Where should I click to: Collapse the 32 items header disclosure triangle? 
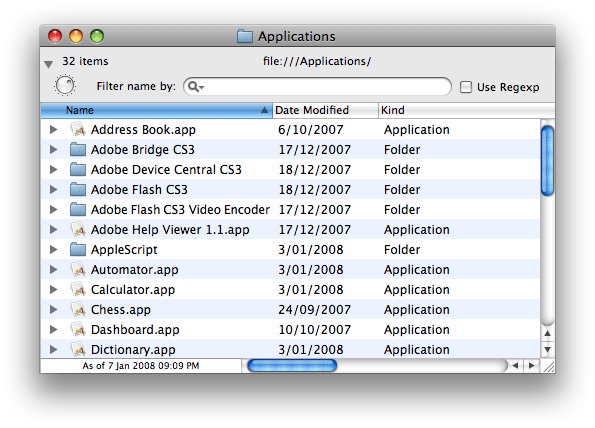tap(48, 64)
